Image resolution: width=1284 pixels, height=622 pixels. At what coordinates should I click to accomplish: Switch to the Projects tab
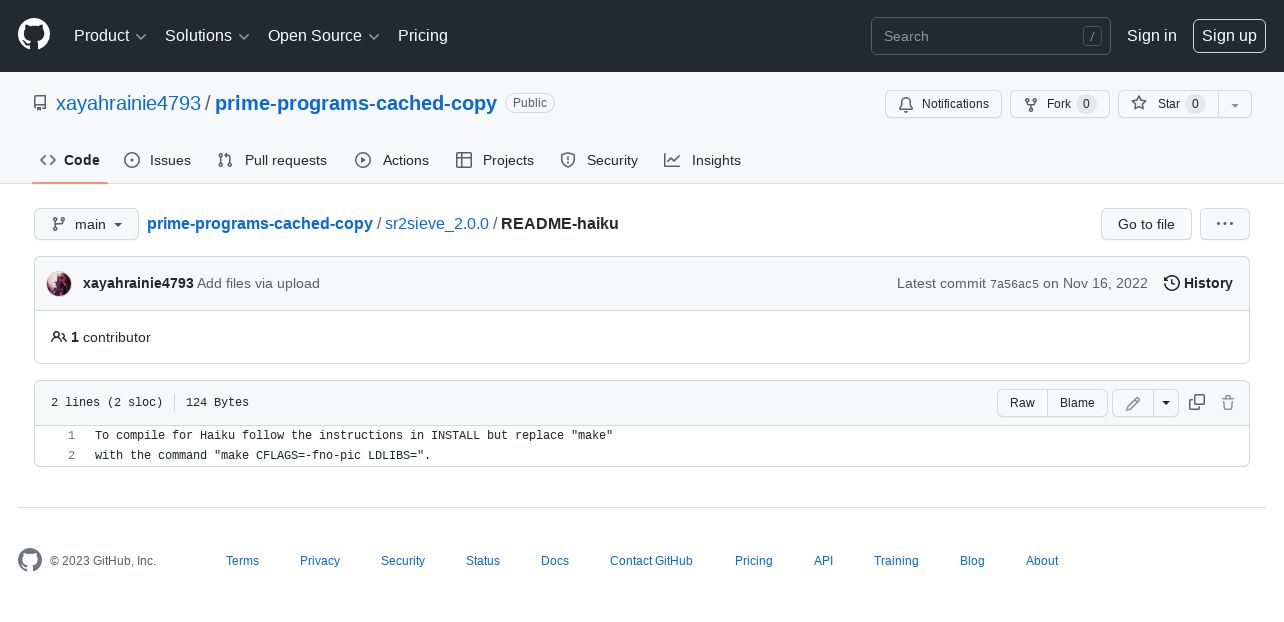tap(495, 160)
